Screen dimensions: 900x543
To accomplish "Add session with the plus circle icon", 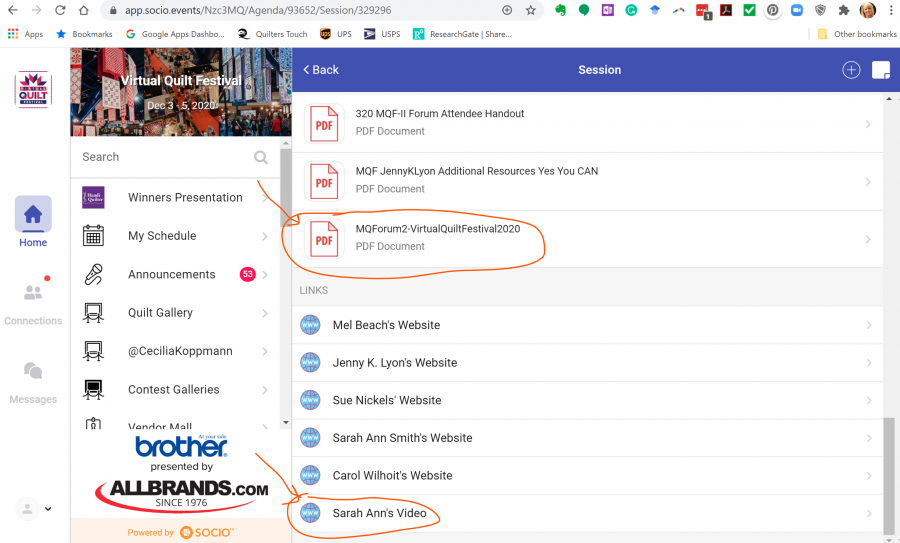I will [851, 69].
